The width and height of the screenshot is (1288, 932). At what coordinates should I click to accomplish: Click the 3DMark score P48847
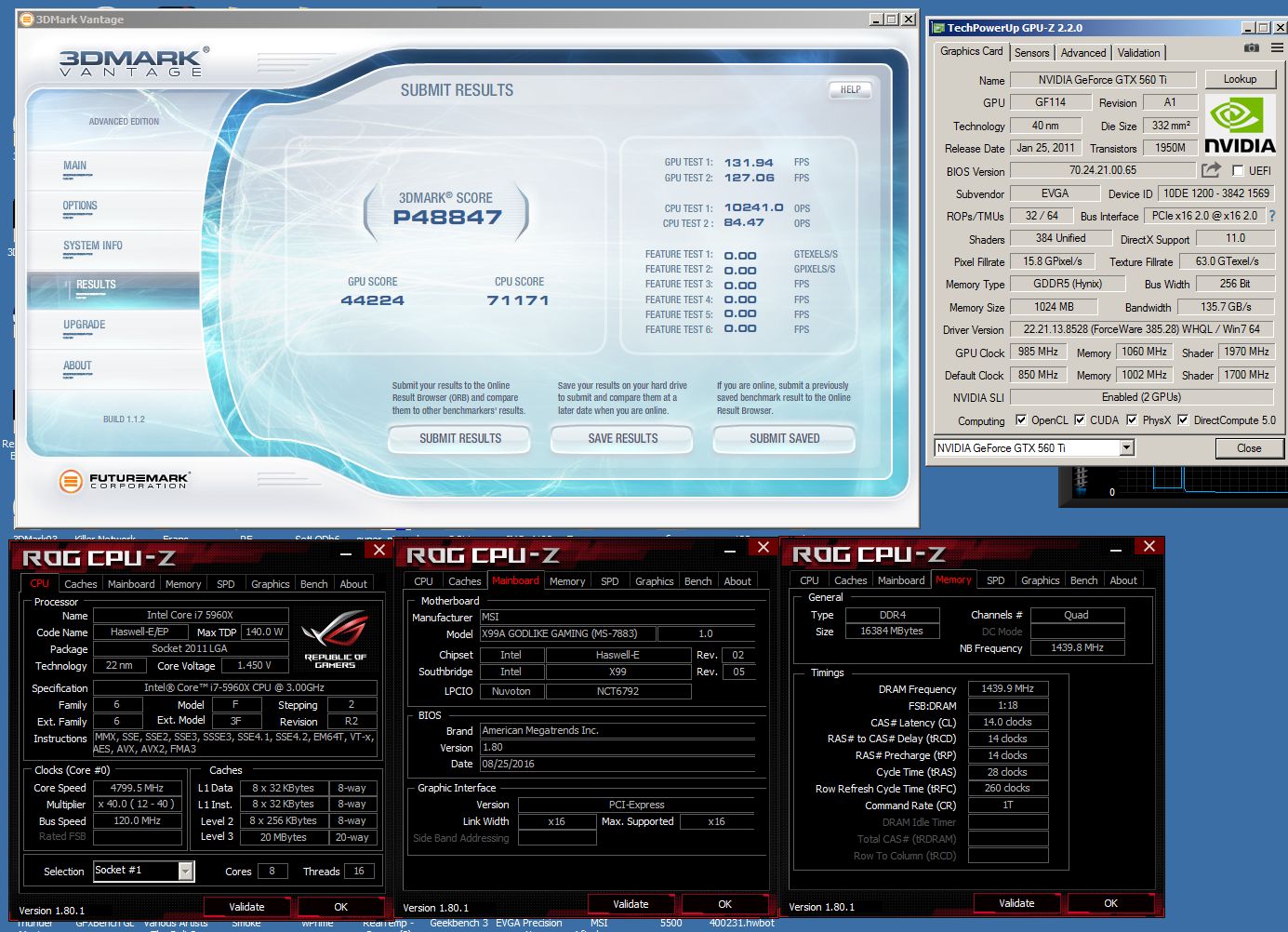(x=447, y=218)
